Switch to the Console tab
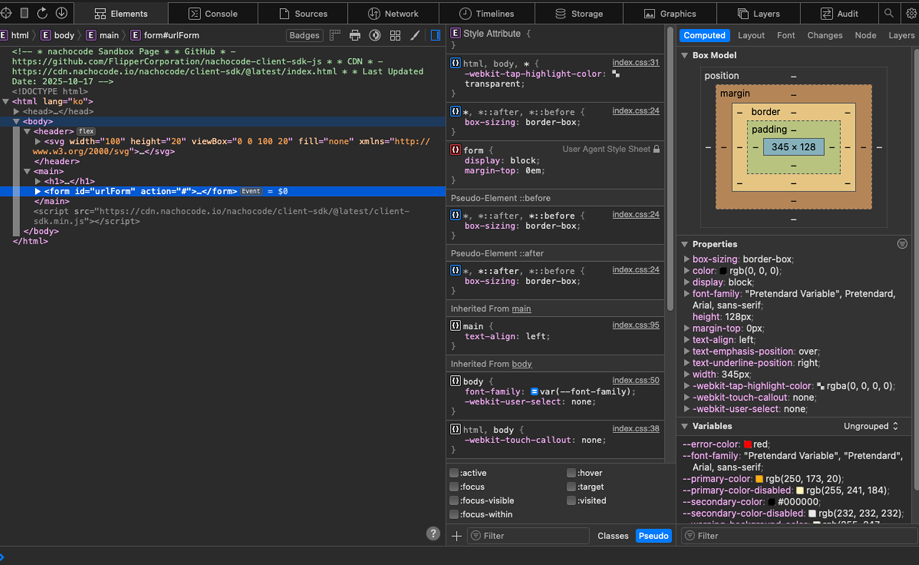This screenshot has height=565, width=919. (213, 14)
